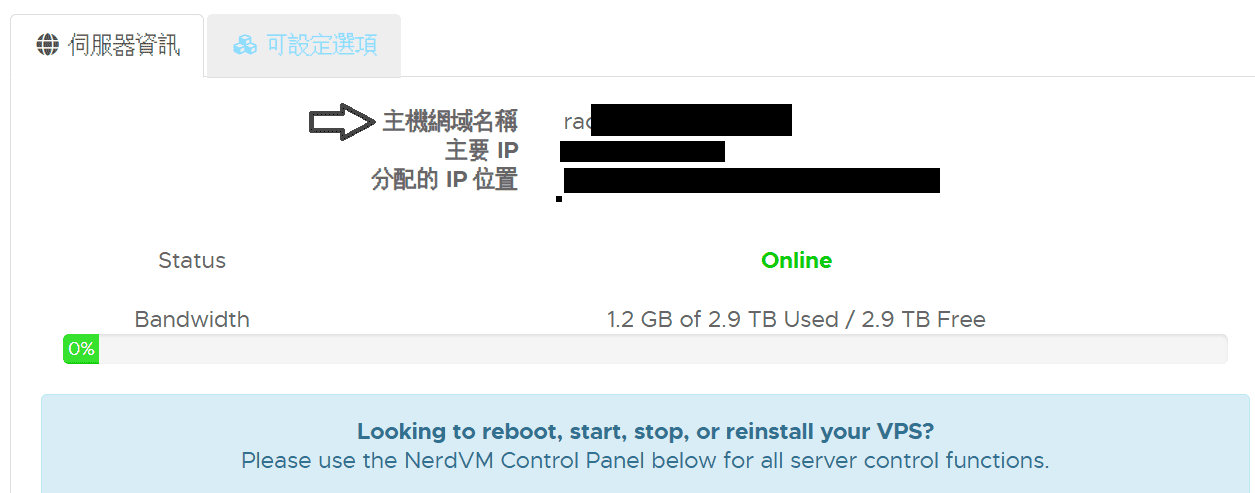
Task: Click the arrow pointing to 主機網域名稱
Action: click(x=342, y=121)
